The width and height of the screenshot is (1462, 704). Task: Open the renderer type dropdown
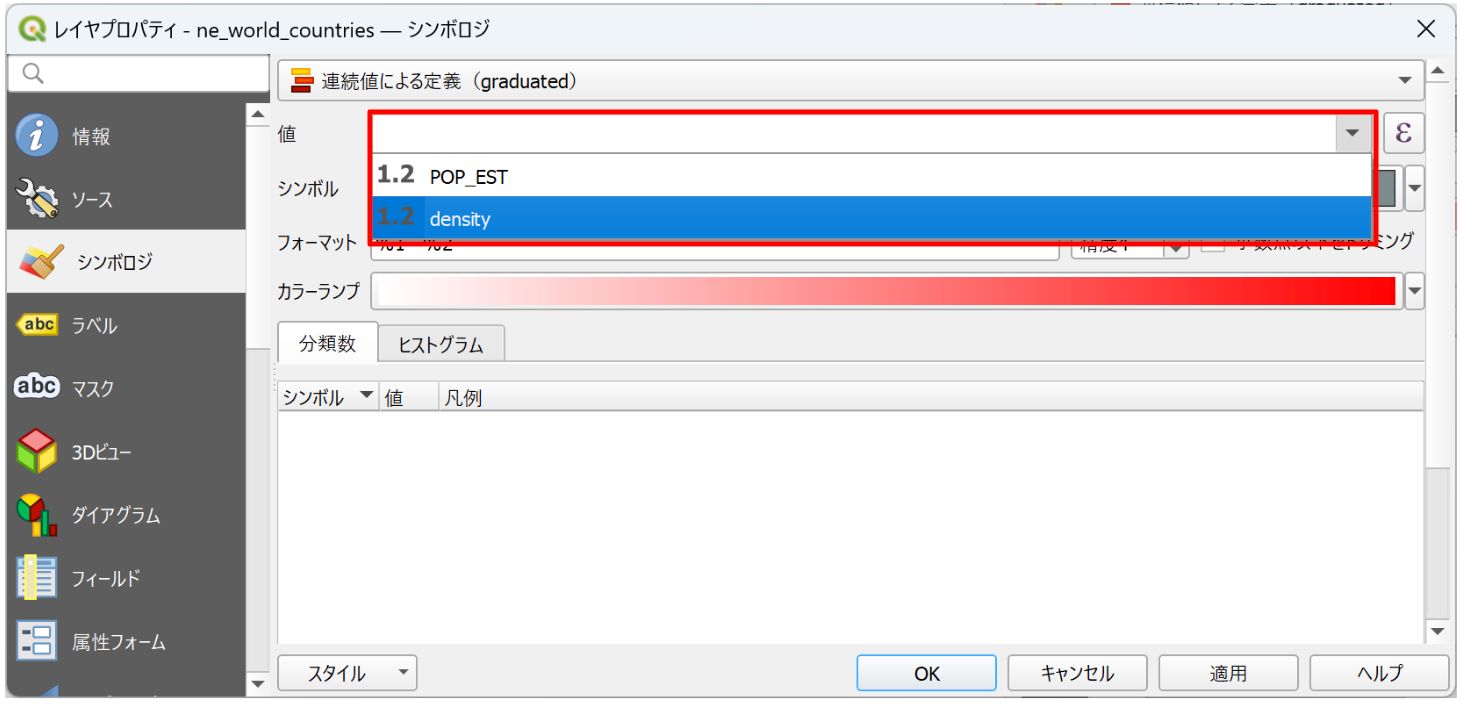tap(850, 81)
